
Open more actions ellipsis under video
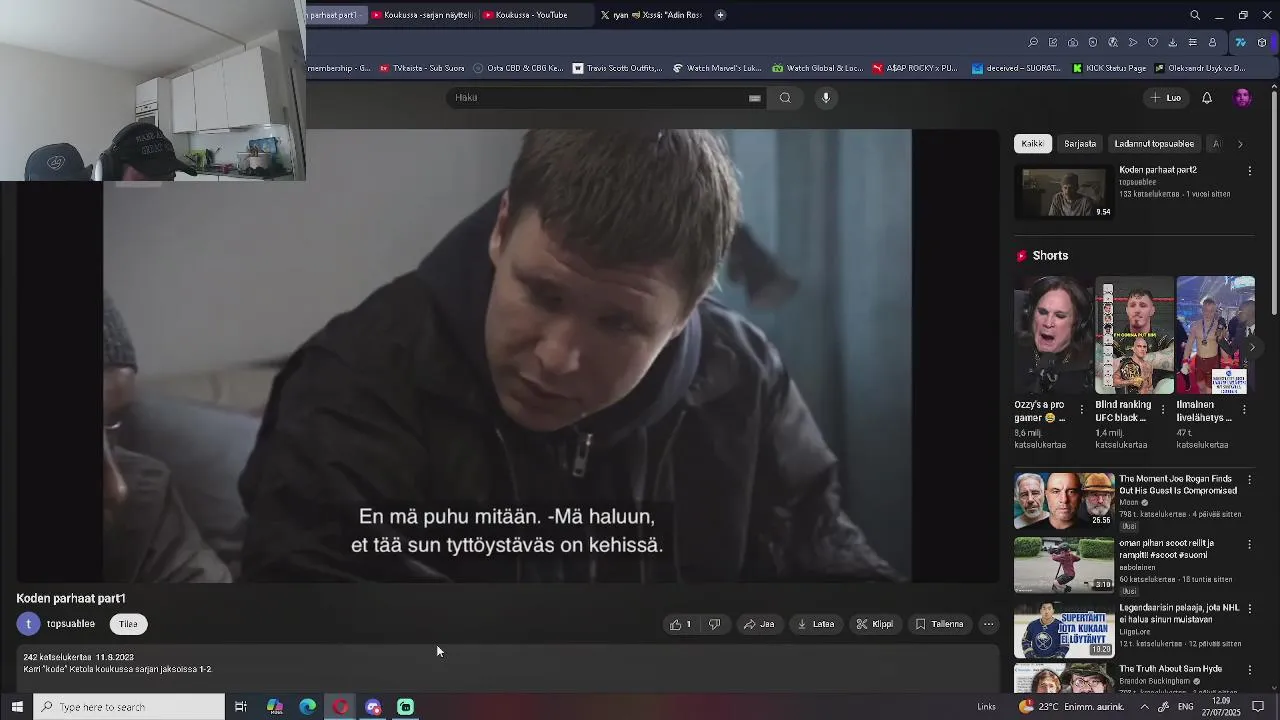988,624
